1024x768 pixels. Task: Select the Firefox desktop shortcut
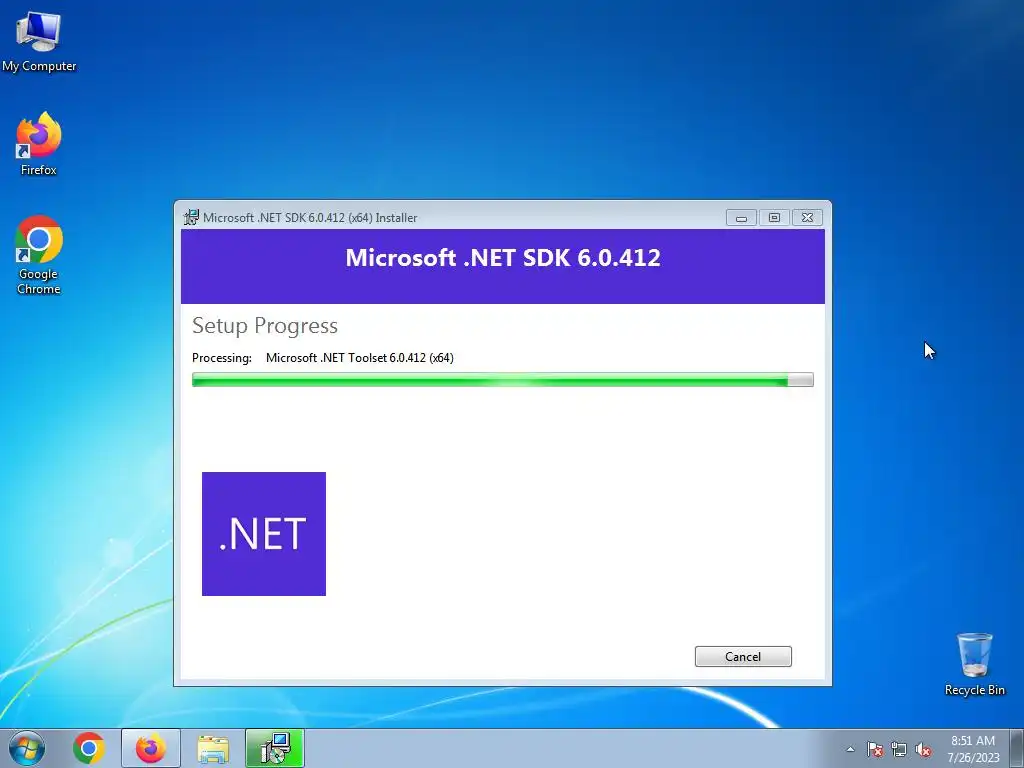[x=39, y=144]
